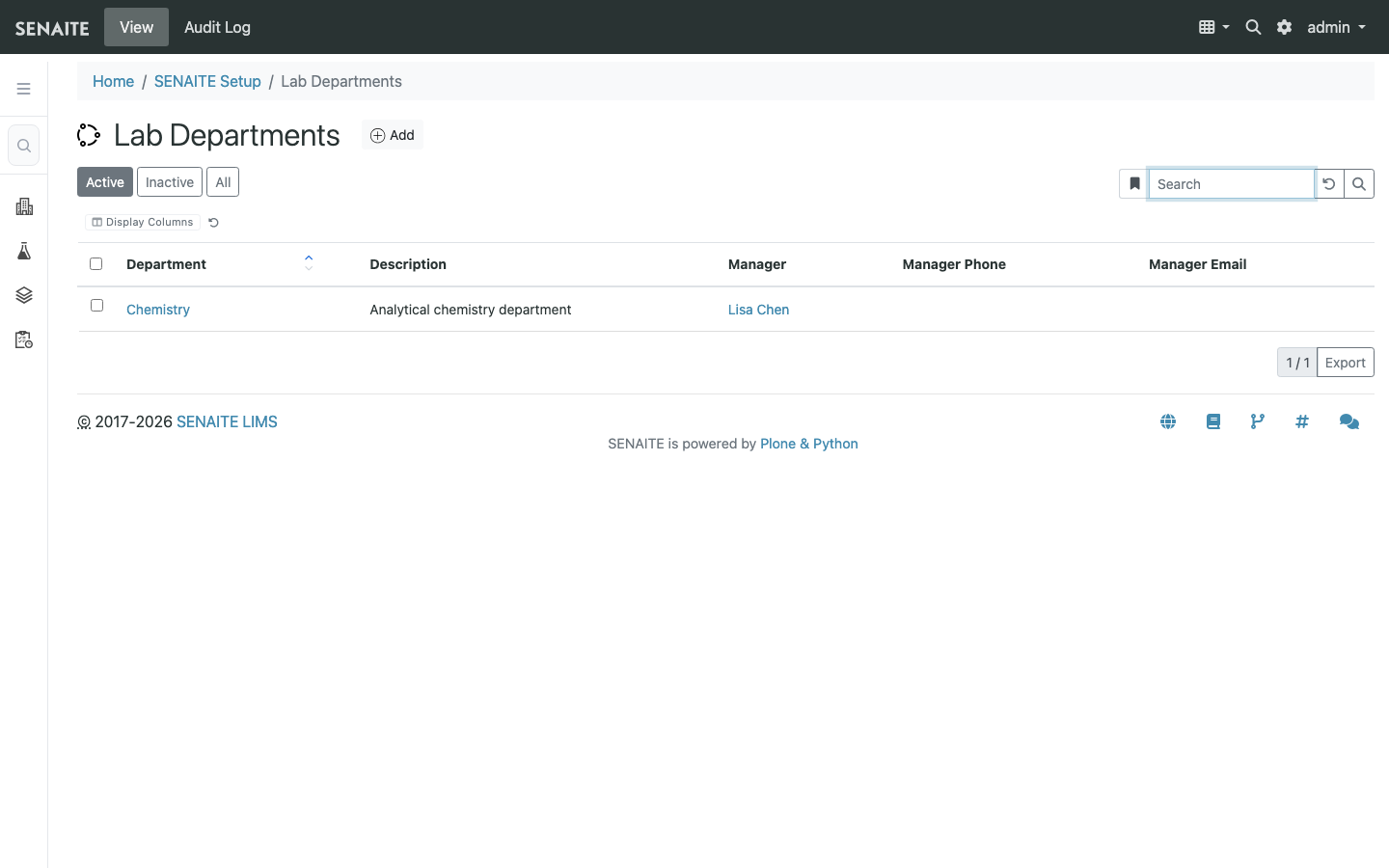
Task: Open the chat bubbles footer icon
Action: click(x=1349, y=421)
